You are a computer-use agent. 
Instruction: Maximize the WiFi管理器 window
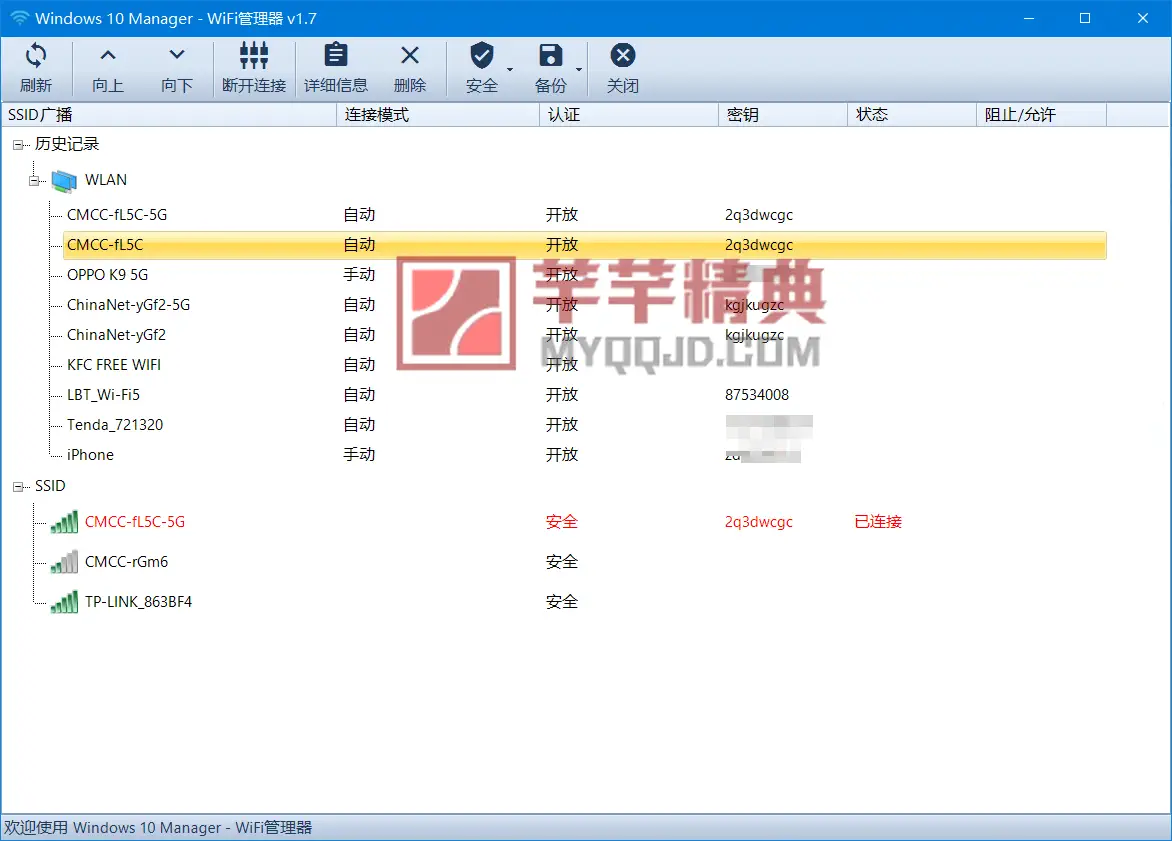click(1085, 18)
